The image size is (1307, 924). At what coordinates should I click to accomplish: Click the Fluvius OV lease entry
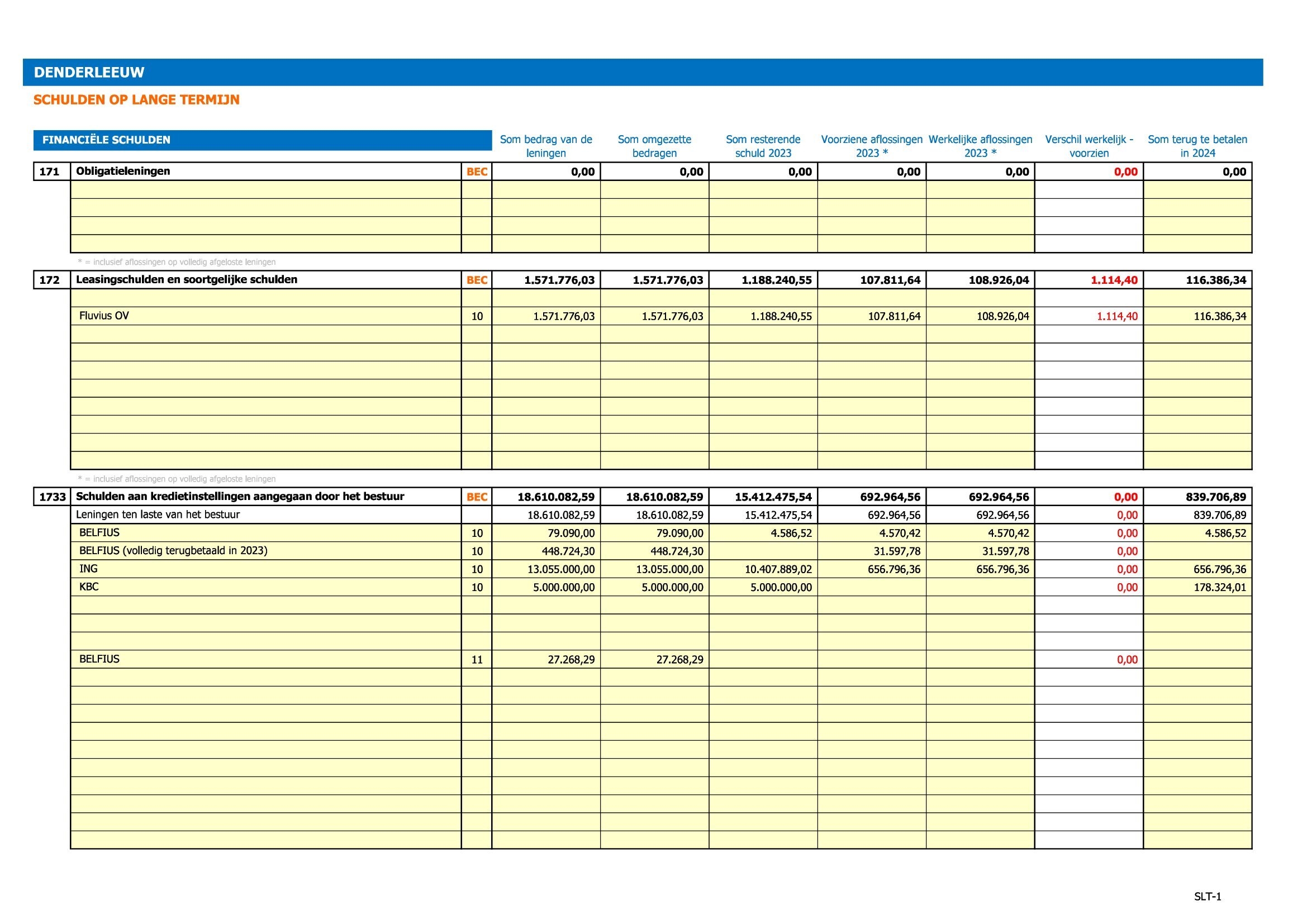pyautogui.click(x=104, y=316)
